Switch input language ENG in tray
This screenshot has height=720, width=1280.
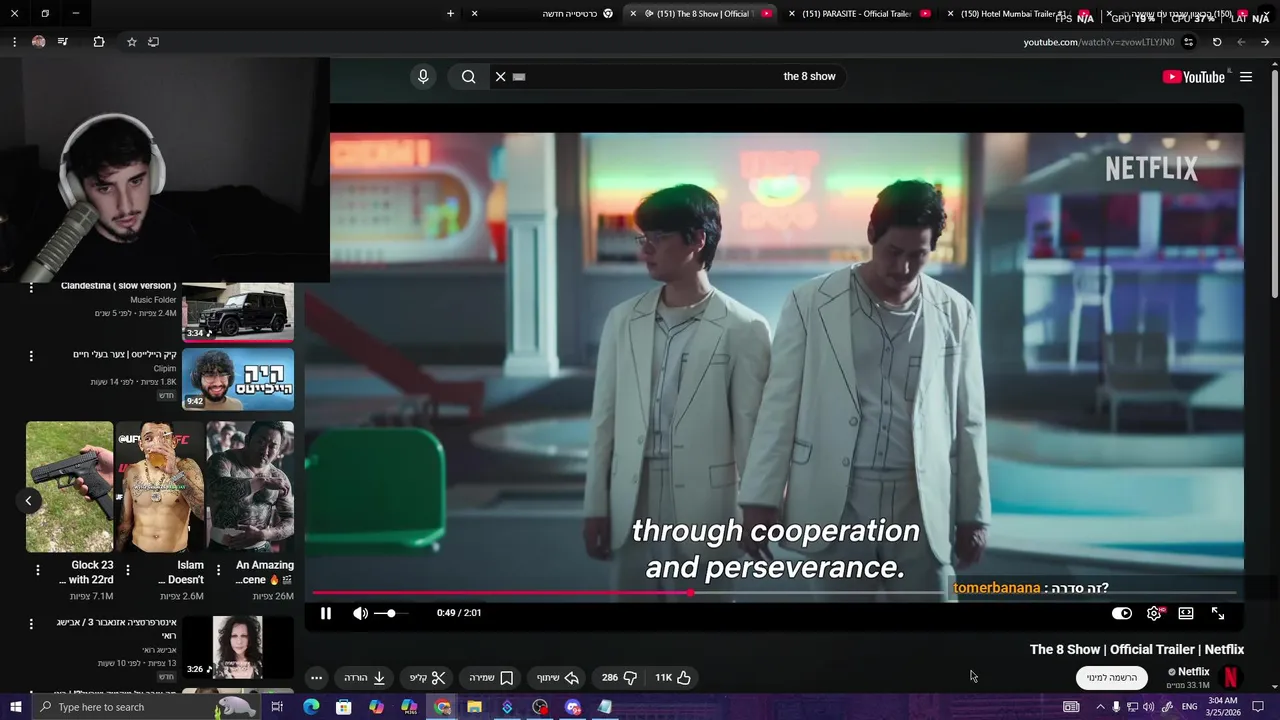[x=1190, y=707]
